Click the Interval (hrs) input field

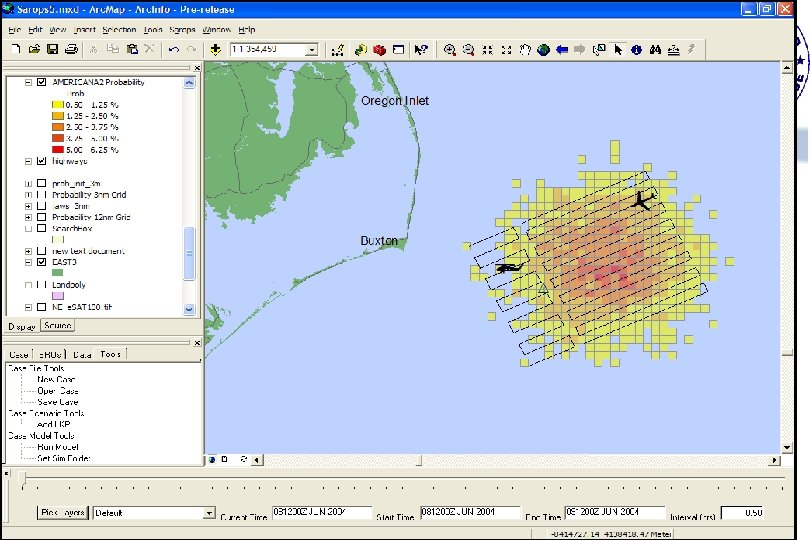click(x=741, y=512)
